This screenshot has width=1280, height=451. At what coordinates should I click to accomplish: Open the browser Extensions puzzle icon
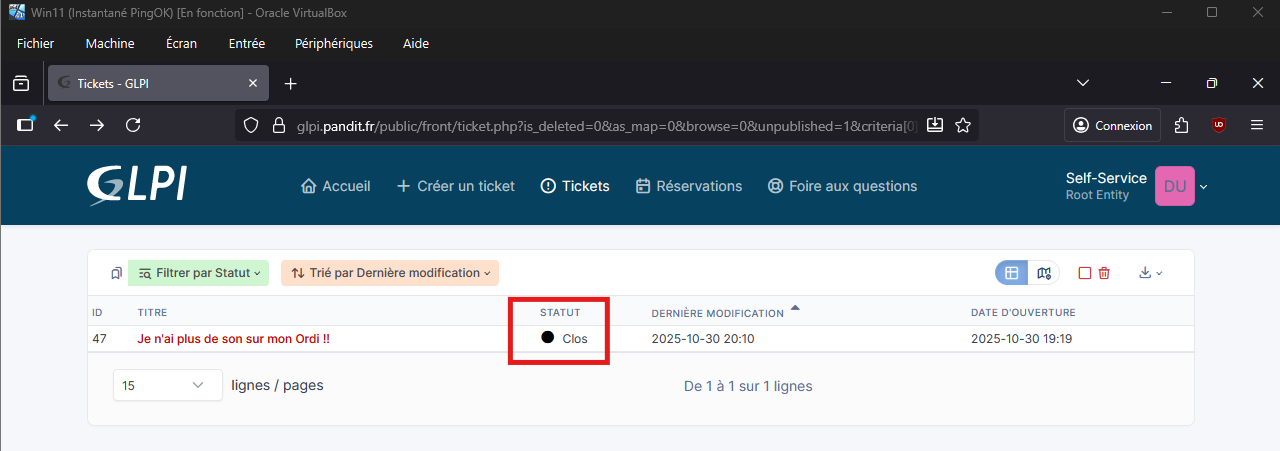[1182, 125]
